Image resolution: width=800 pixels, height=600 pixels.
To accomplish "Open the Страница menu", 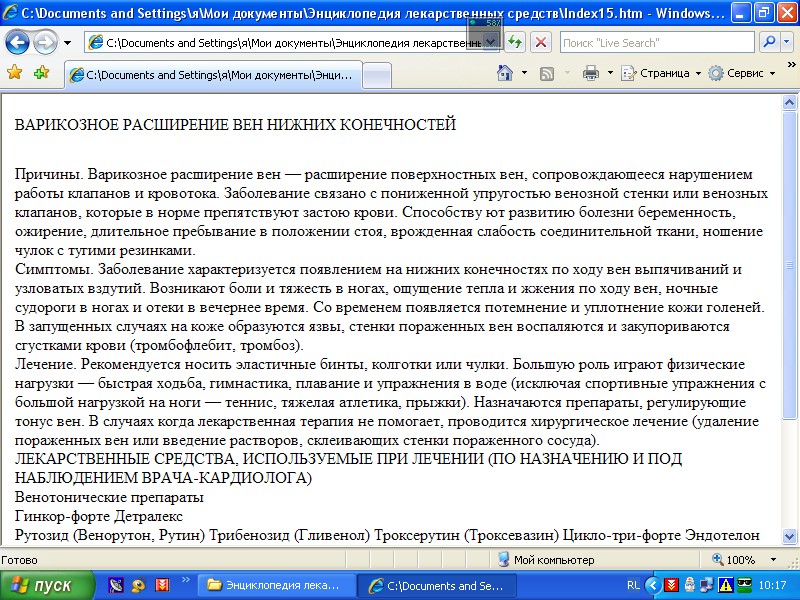I will [x=661, y=73].
